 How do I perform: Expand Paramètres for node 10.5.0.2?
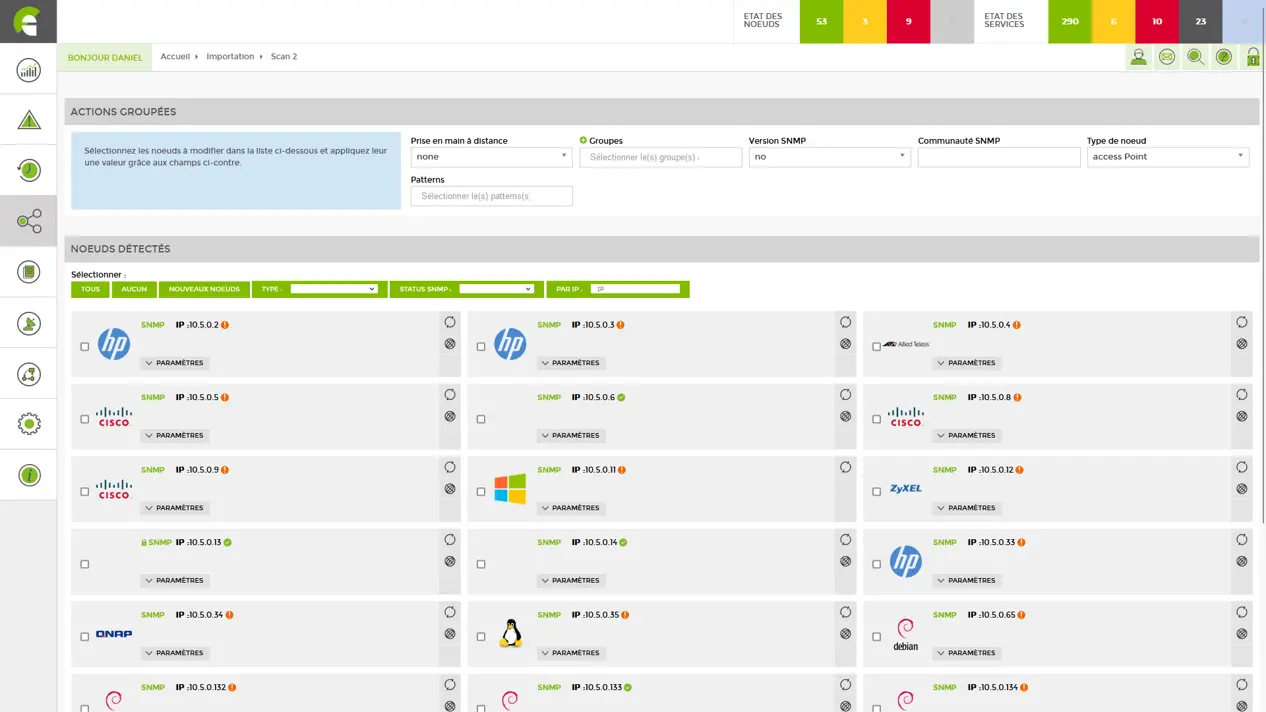(x=175, y=363)
